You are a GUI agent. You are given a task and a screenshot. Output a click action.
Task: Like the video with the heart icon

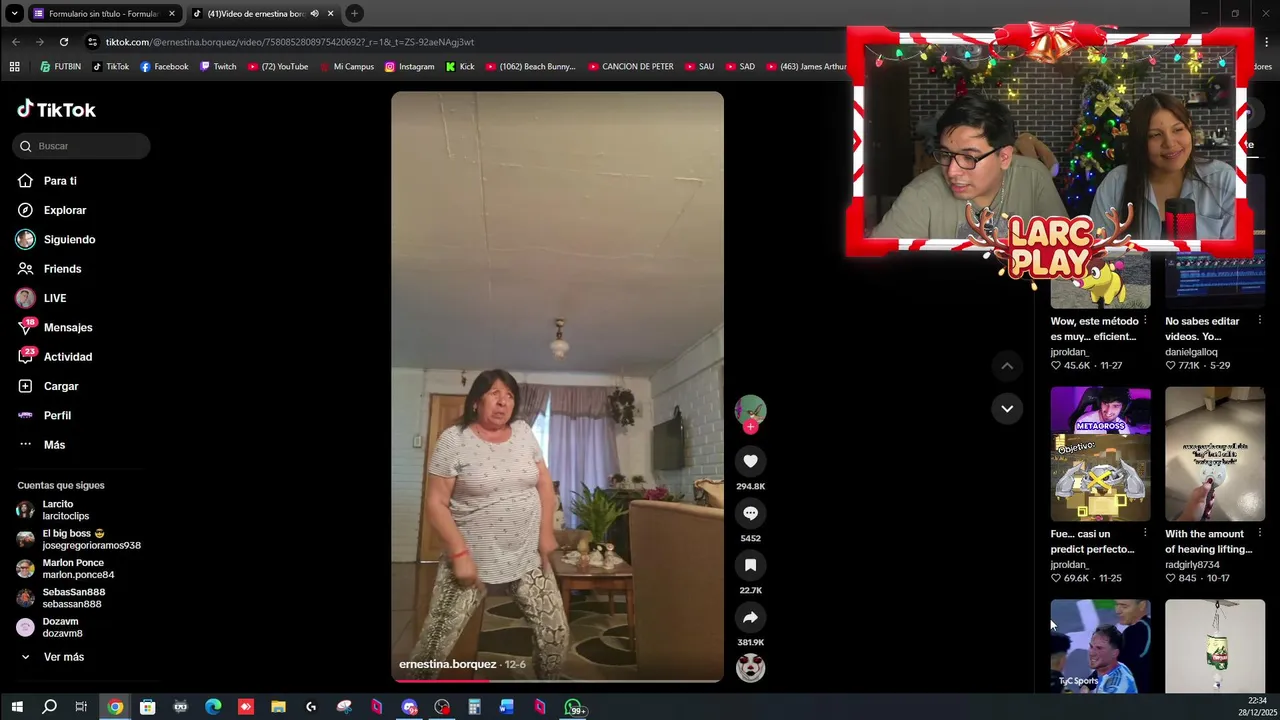tap(750, 461)
